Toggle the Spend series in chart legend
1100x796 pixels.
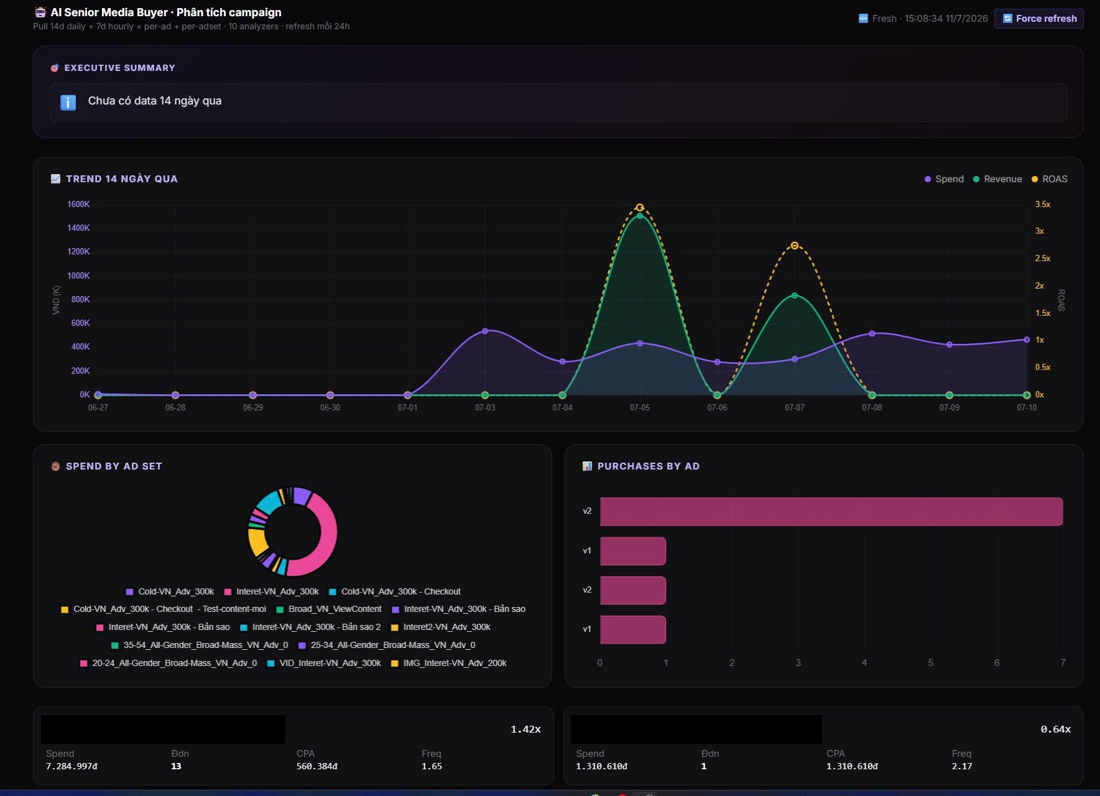(x=944, y=180)
